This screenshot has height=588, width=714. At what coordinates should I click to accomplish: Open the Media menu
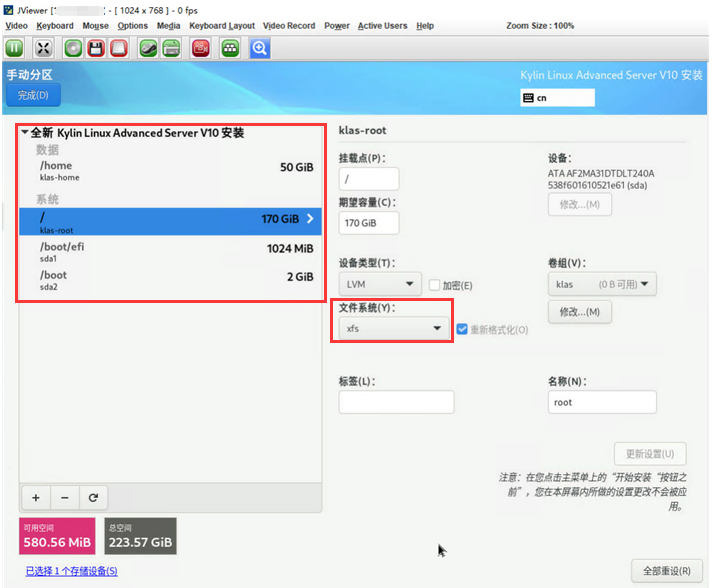click(168, 26)
